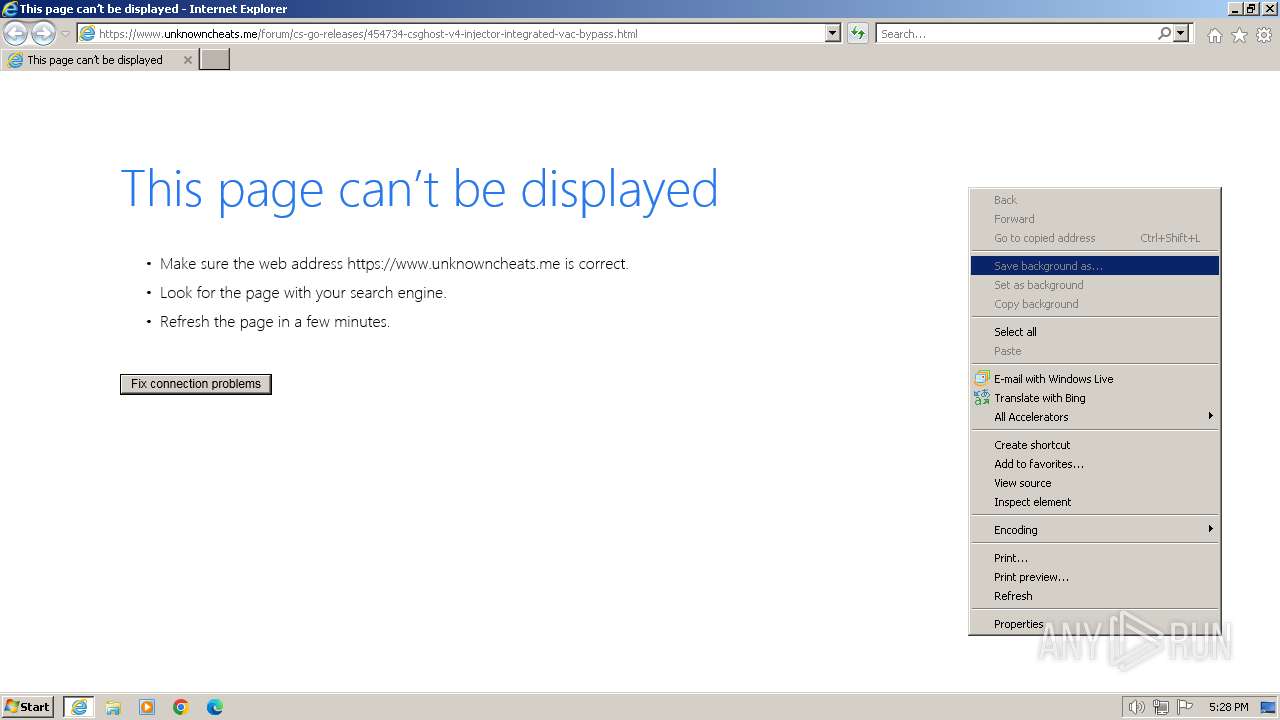Minimize the Internet Explorer window
This screenshot has height=720, width=1280.
(1235, 8)
